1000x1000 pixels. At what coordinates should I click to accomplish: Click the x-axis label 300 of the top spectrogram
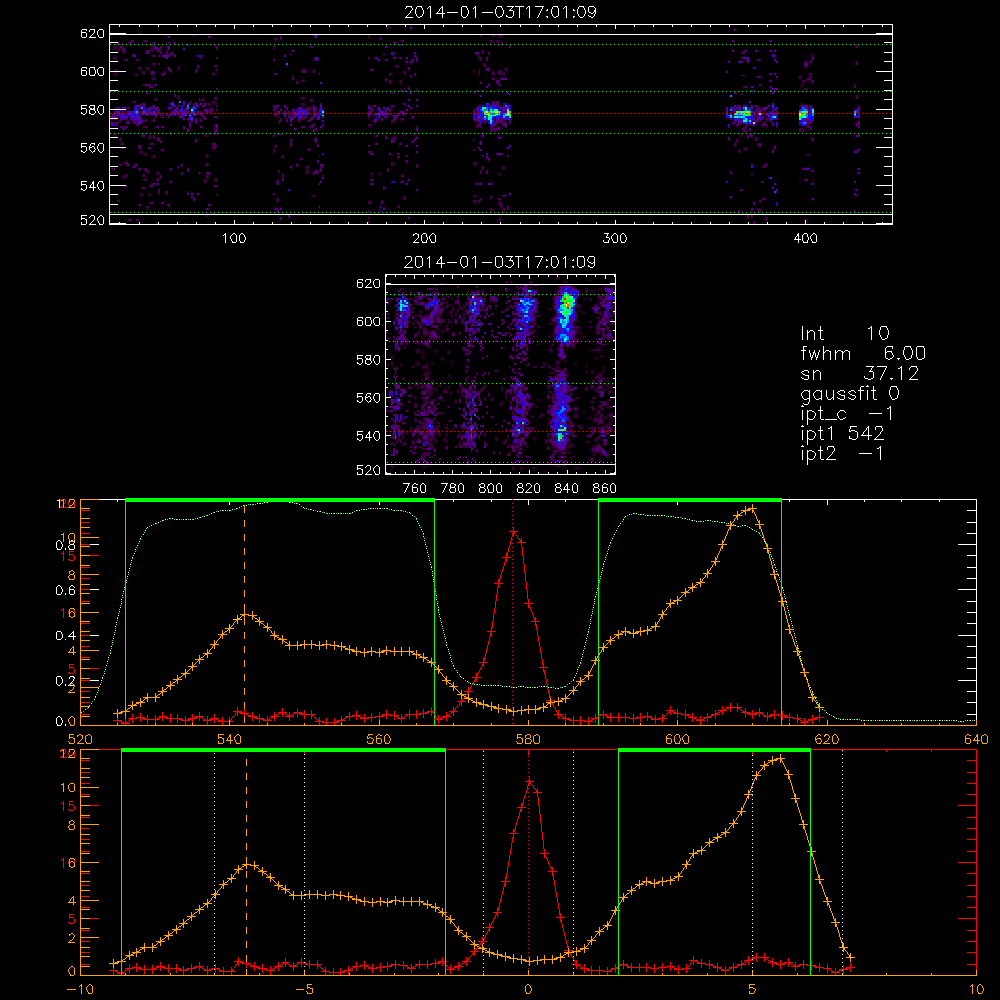[615, 239]
